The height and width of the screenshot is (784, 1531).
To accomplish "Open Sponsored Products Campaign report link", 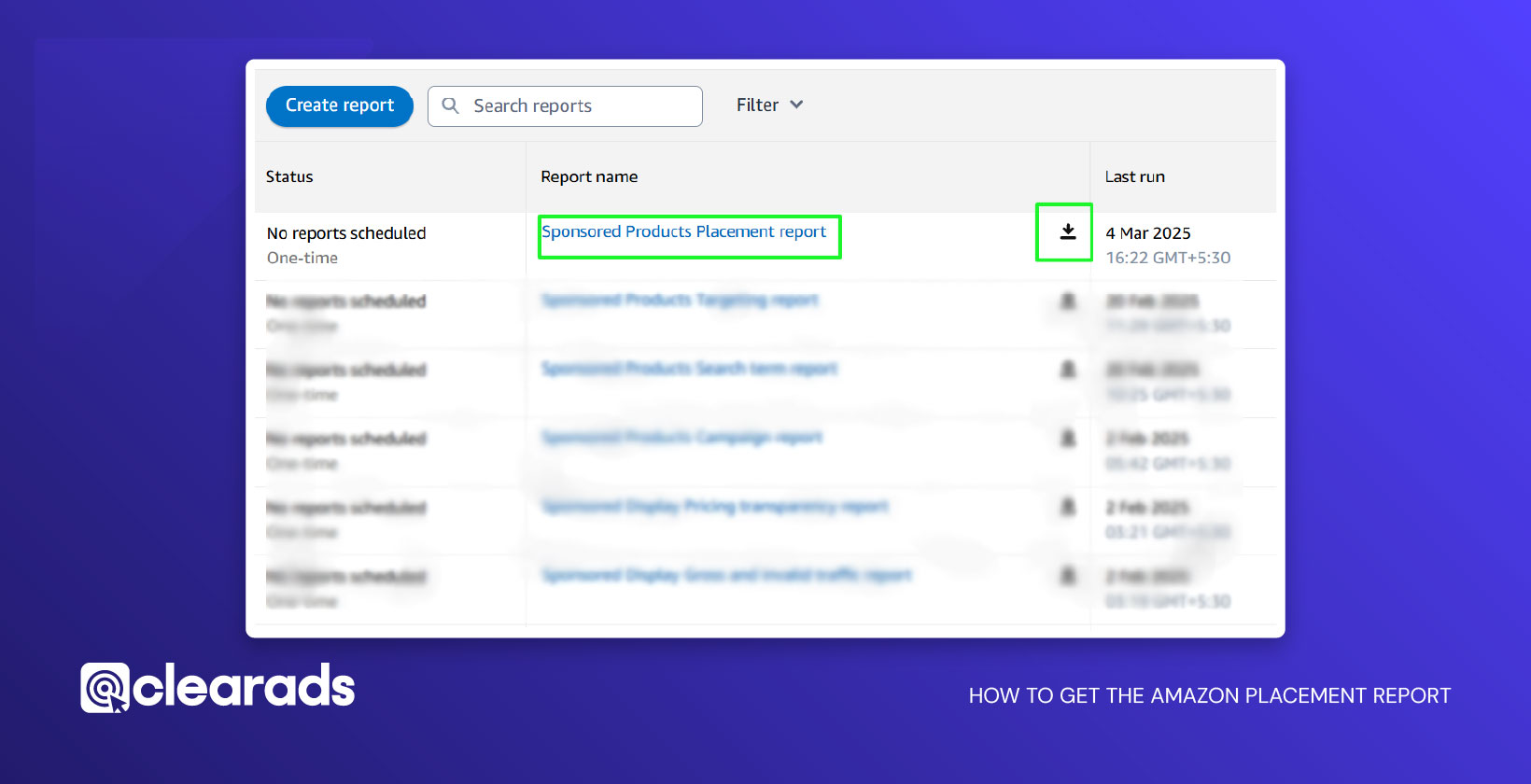I will (x=681, y=437).
